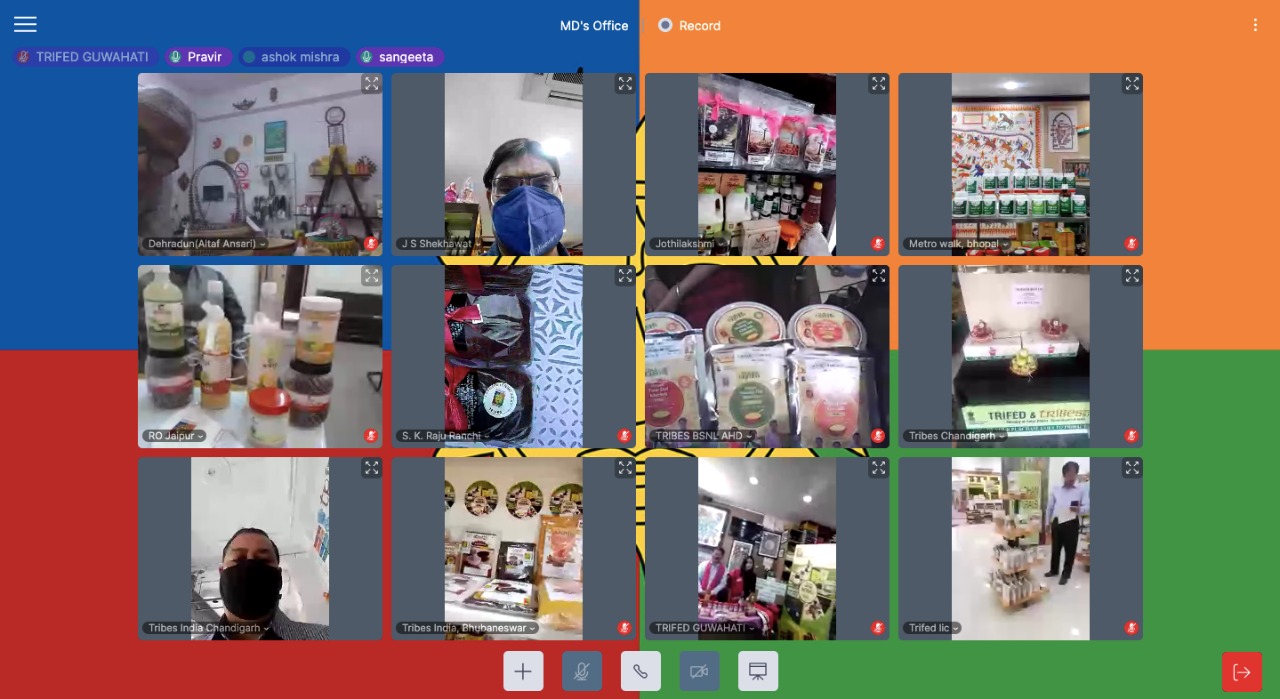The image size is (1280, 699).
Task: Open S. K. Raju Ranchi name dropdown
Action: pos(444,436)
